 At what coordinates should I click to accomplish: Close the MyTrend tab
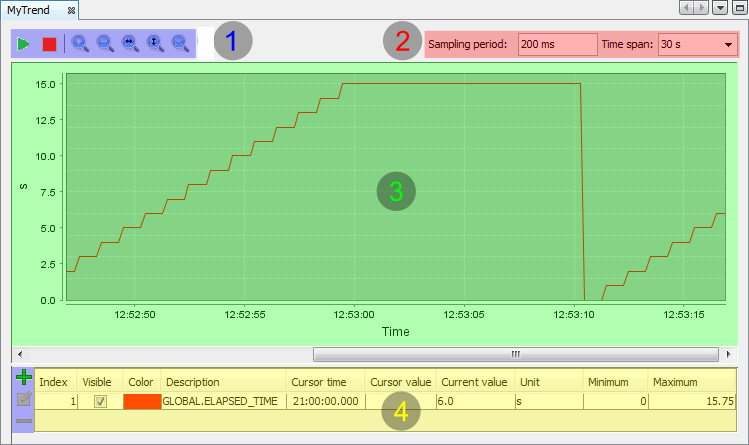tap(71, 11)
